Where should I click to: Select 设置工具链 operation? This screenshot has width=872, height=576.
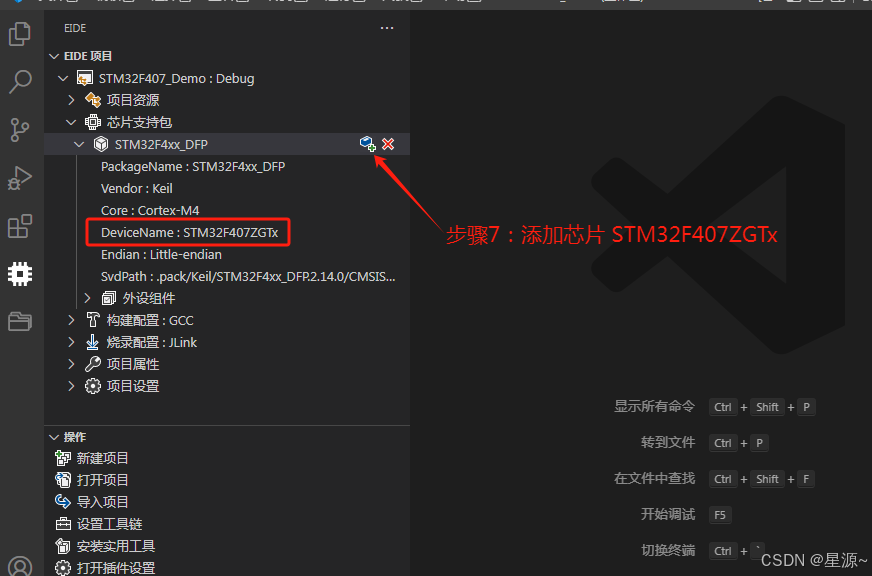[110, 524]
